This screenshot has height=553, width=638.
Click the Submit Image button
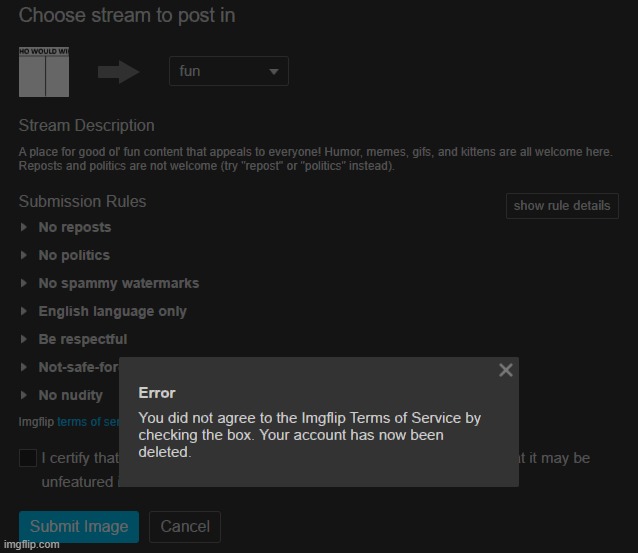(x=79, y=527)
